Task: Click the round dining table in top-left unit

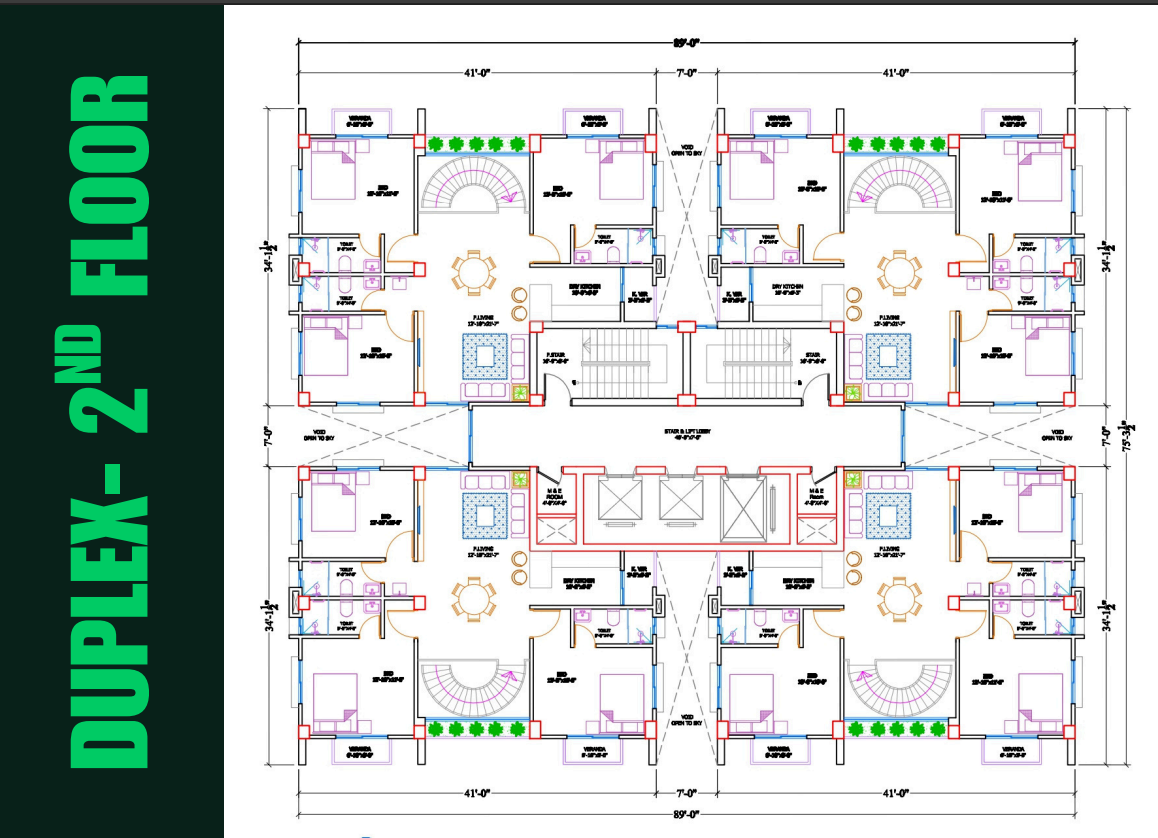Action: tap(473, 272)
